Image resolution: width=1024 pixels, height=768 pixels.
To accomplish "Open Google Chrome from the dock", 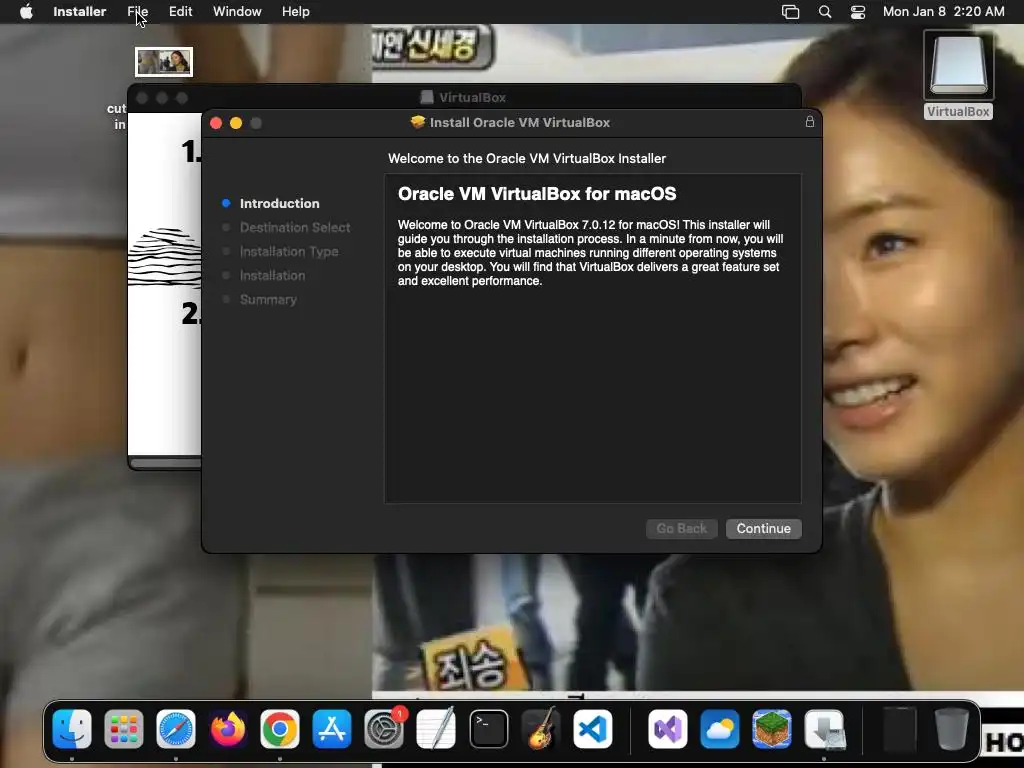I will pyautogui.click(x=280, y=729).
